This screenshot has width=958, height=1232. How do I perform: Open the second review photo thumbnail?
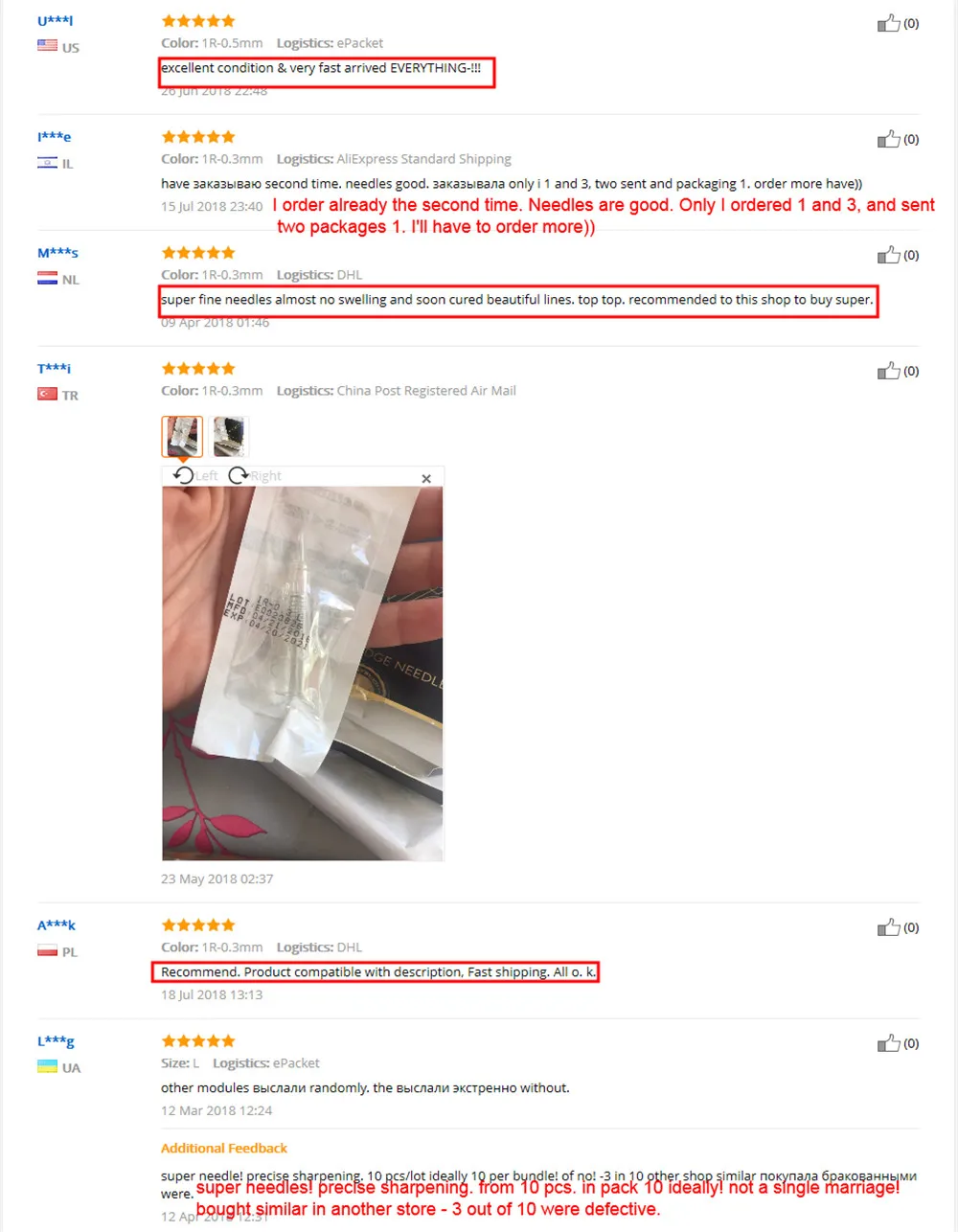point(230,437)
